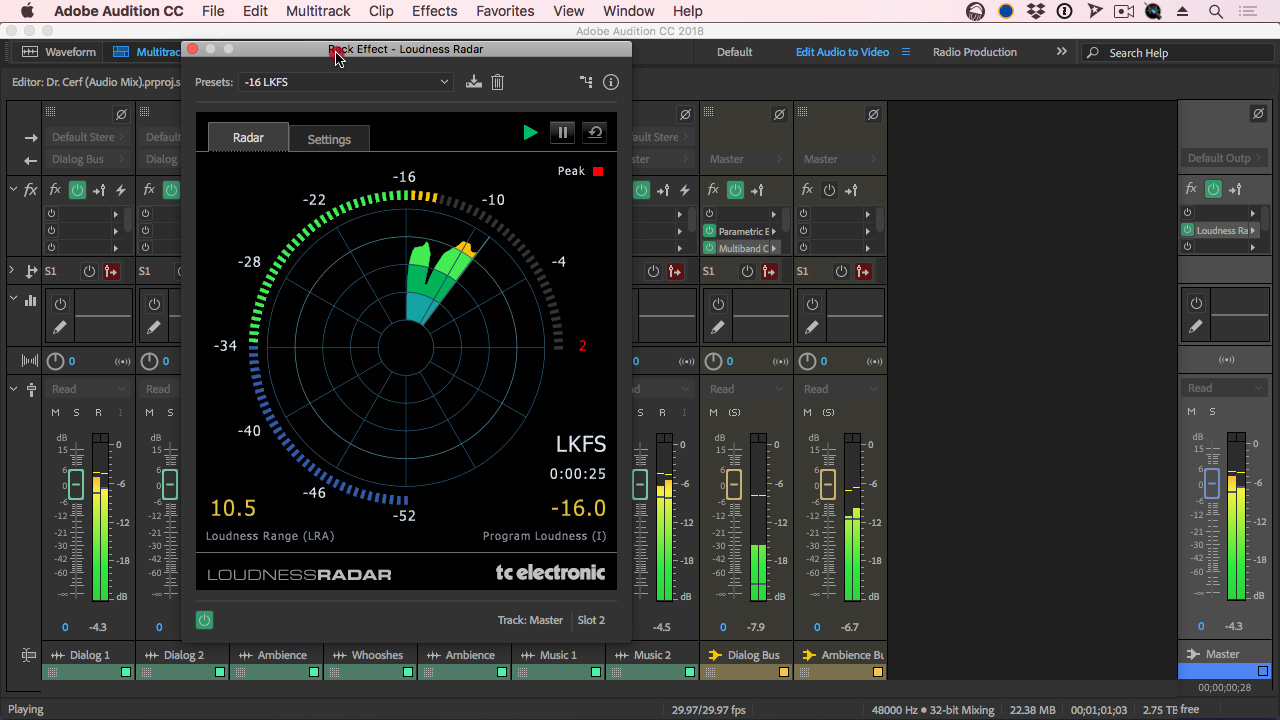
Task: Open the Presets dropdown showing -16 LKFS
Action: point(347,82)
